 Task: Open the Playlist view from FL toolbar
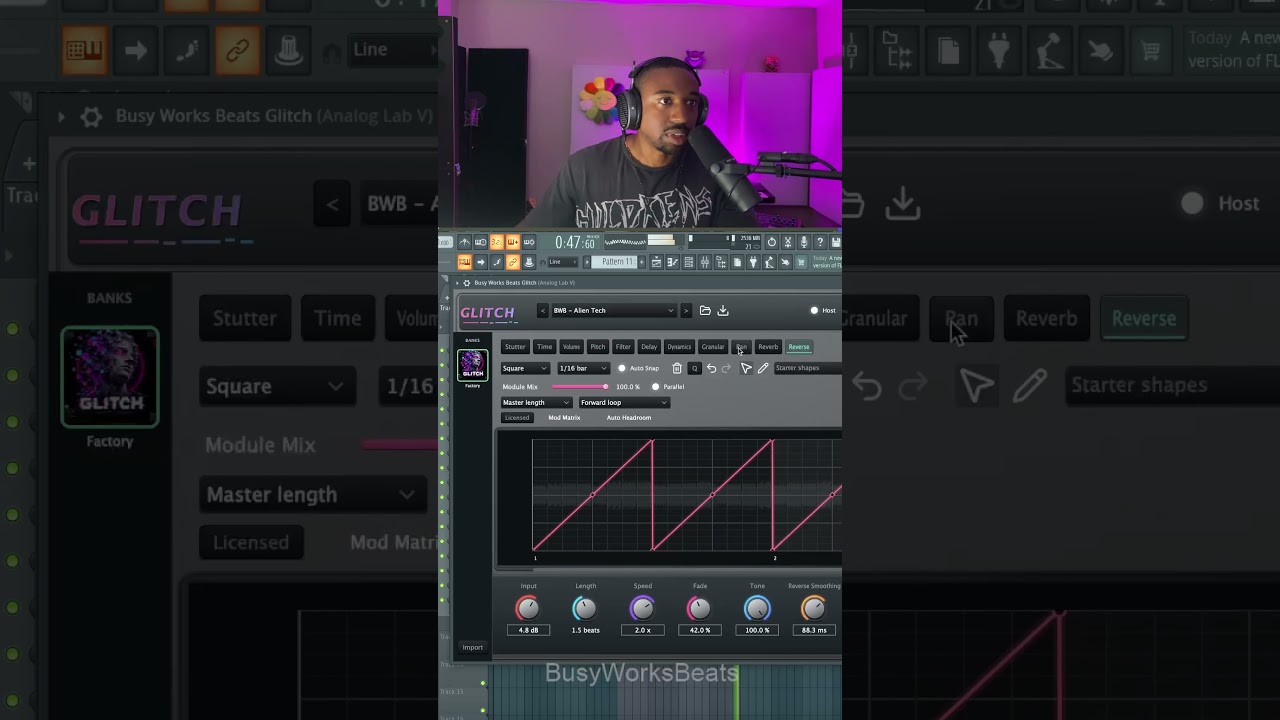point(656,262)
